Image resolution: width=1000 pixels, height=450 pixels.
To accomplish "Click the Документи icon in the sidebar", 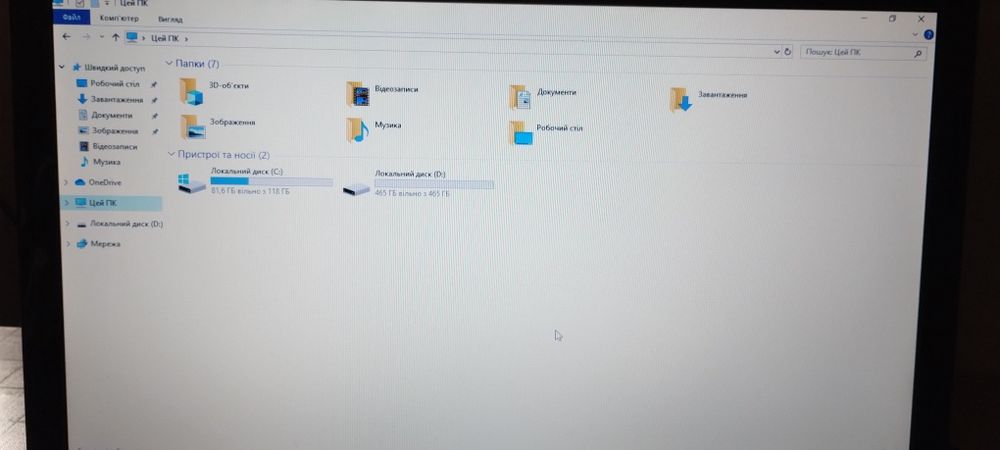I will pyautogui.click(x=83, y=115).
